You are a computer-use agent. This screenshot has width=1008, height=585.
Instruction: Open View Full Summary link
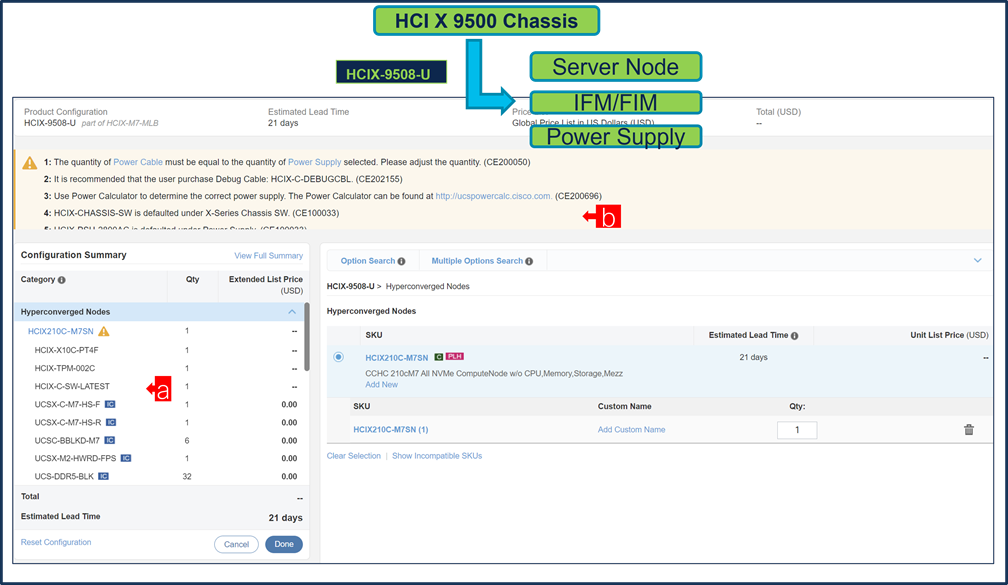(268, 256)
